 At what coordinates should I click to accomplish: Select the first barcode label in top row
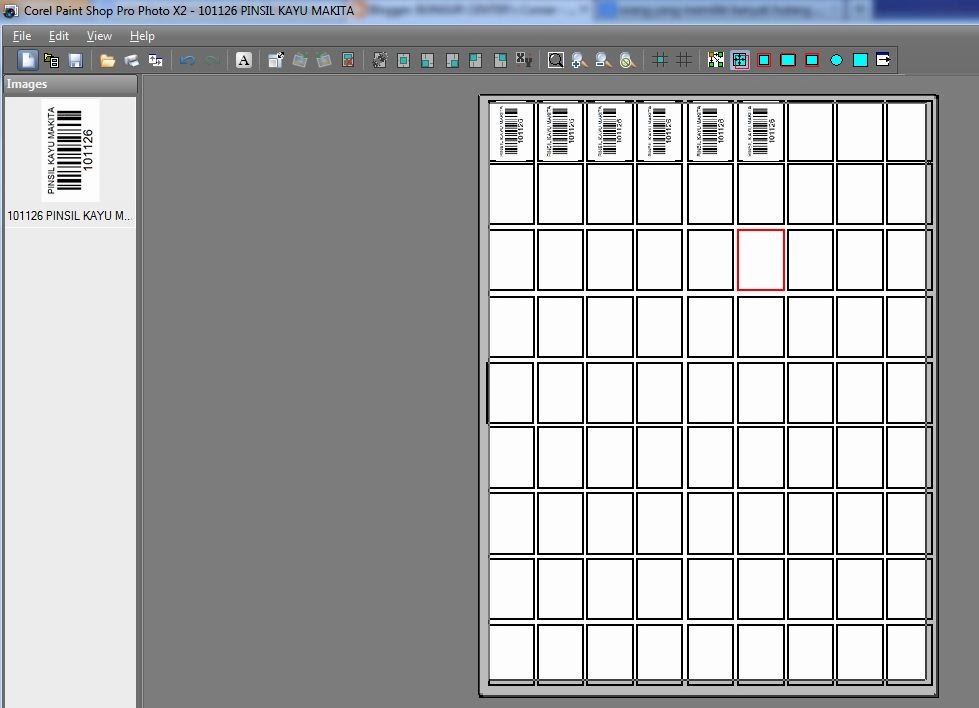(x=511, y=131)
